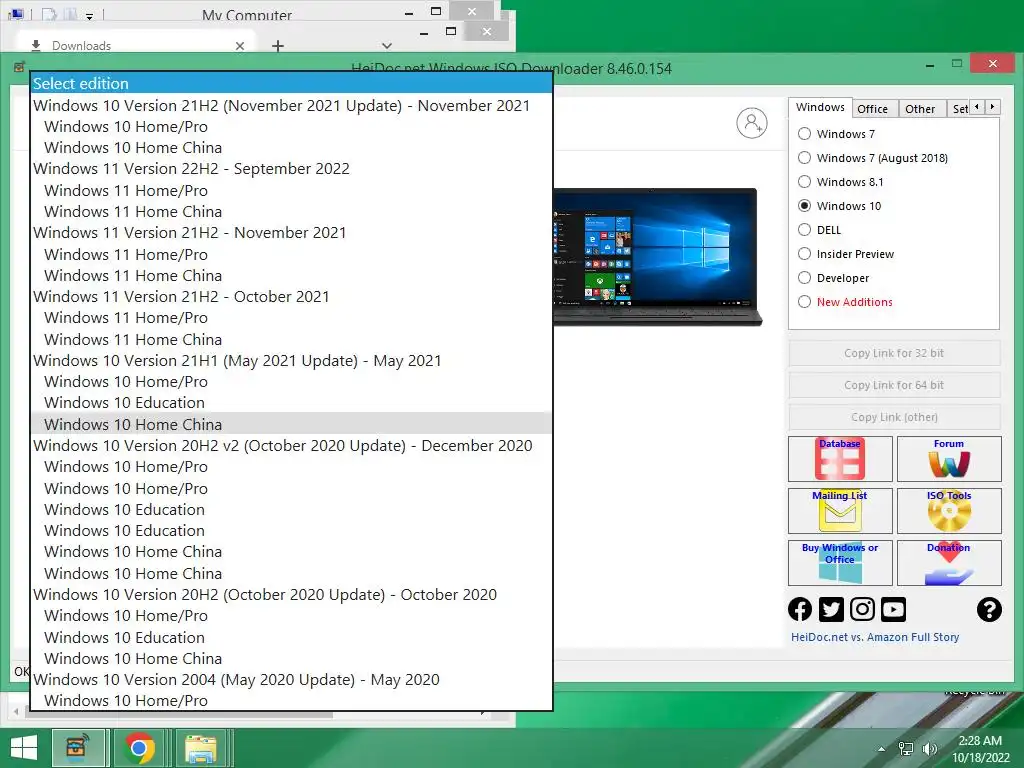Choose Windows 10 Home China under 20H2 October 2020

tap(291, 658)
